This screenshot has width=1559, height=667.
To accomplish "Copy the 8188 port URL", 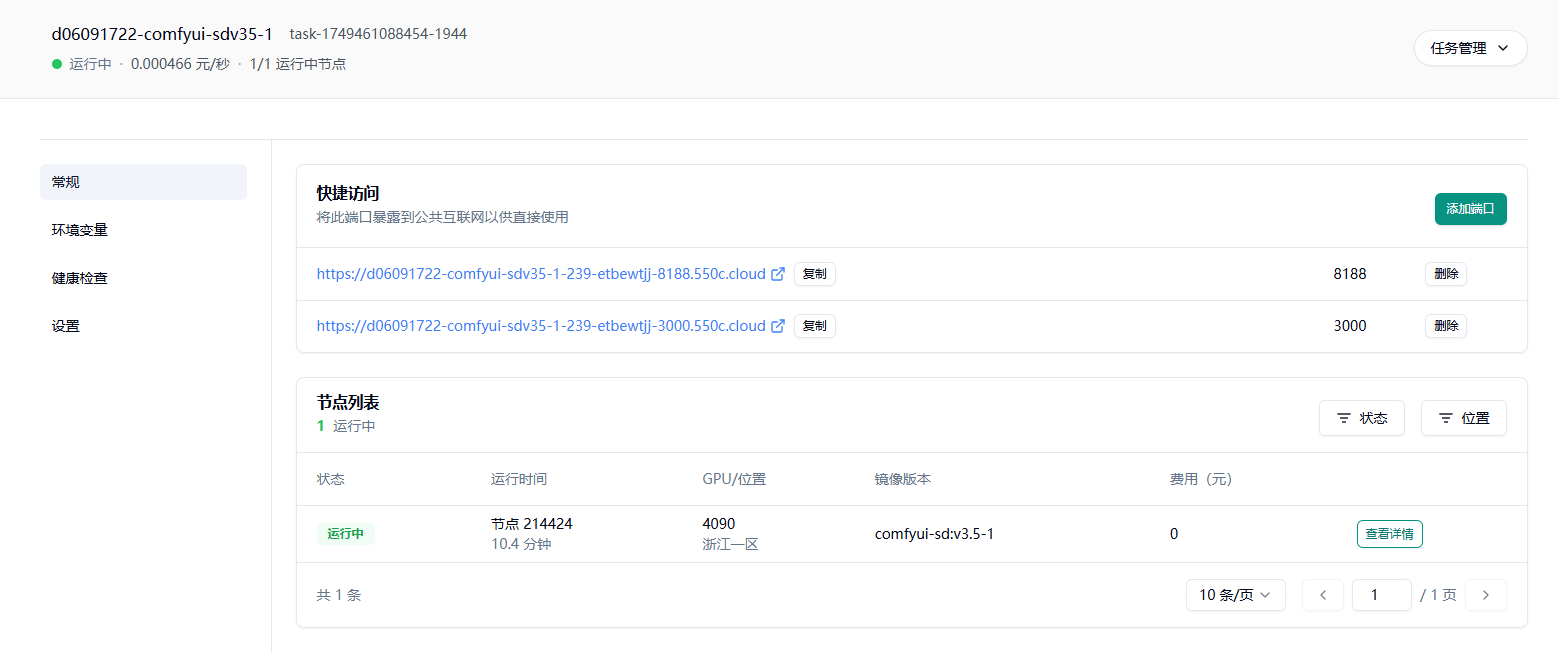I will [x=814, y=274].
